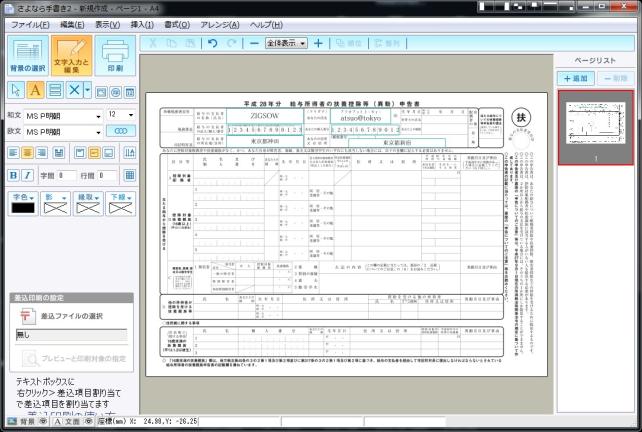
Task: Open the 全体表示 zoom level dropdown
Action: click(286, 43)
